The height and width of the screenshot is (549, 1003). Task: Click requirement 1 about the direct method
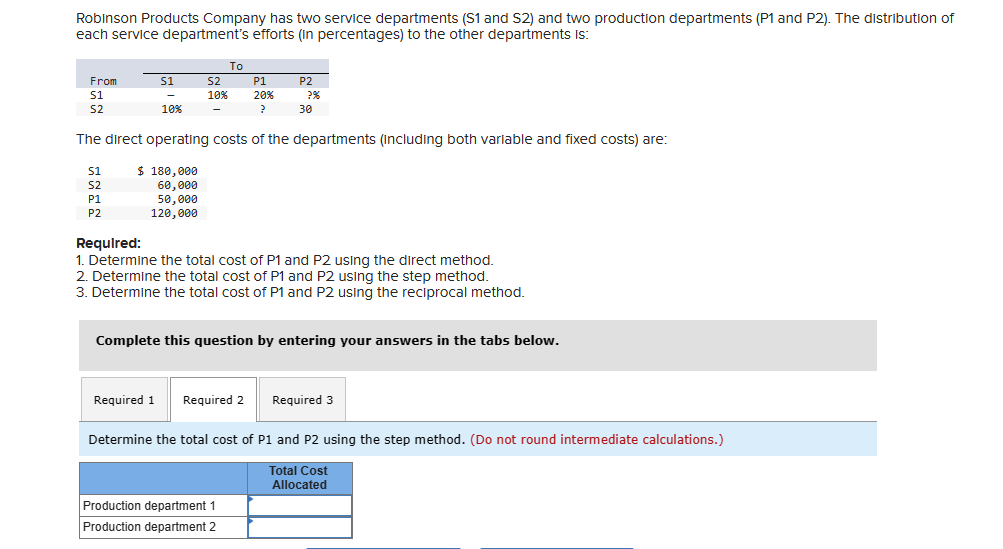coord(285,260)
